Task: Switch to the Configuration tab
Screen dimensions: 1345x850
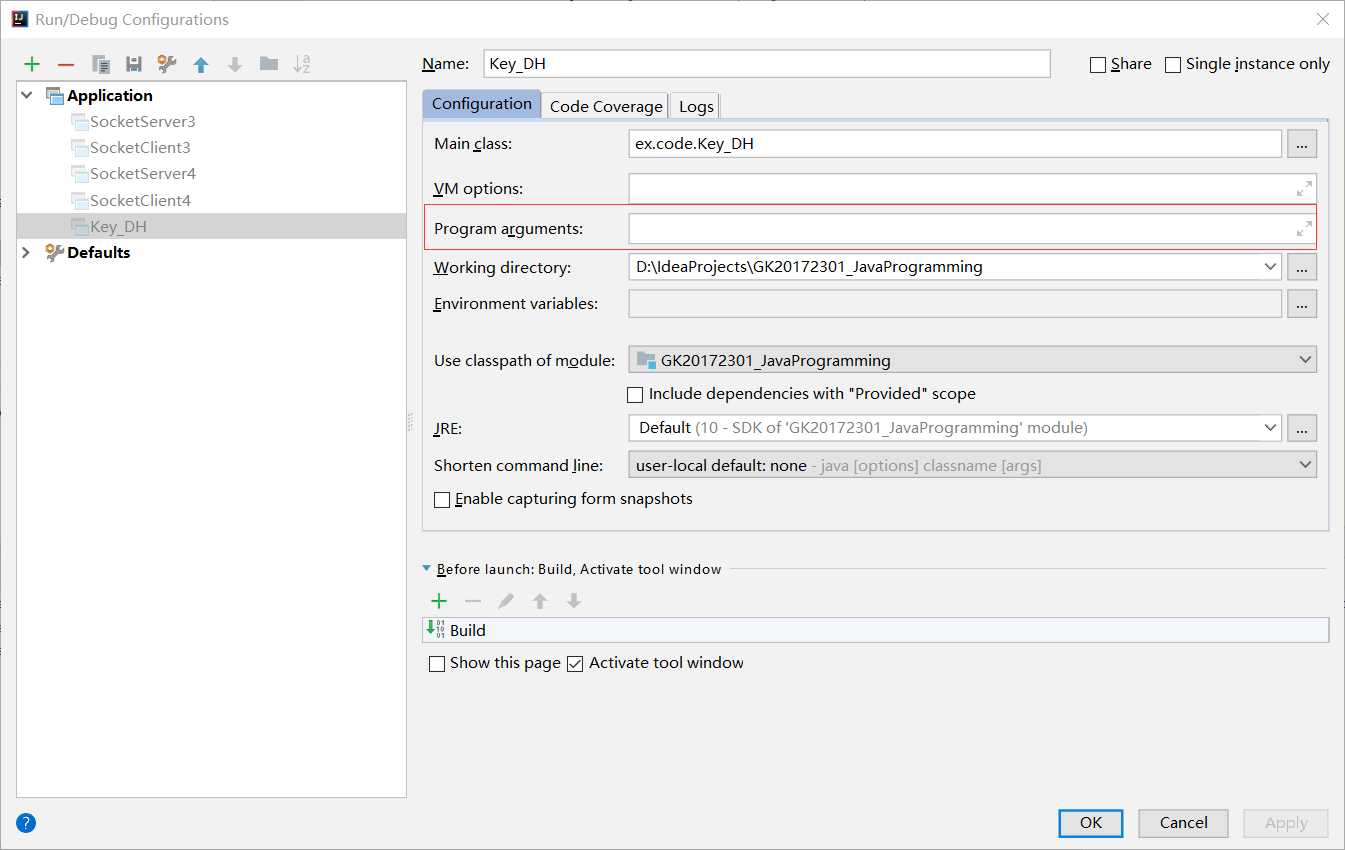Action: tap(482, 104)
